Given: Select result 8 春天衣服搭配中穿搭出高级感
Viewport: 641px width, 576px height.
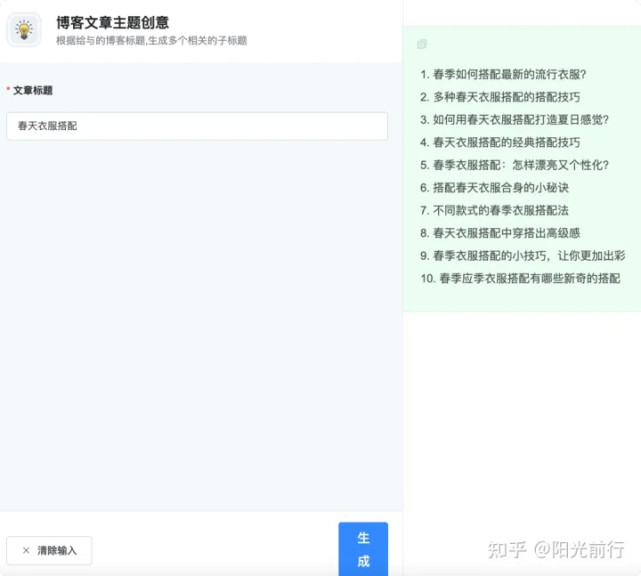Looking at the screenshot, I should tap(500, 233).
